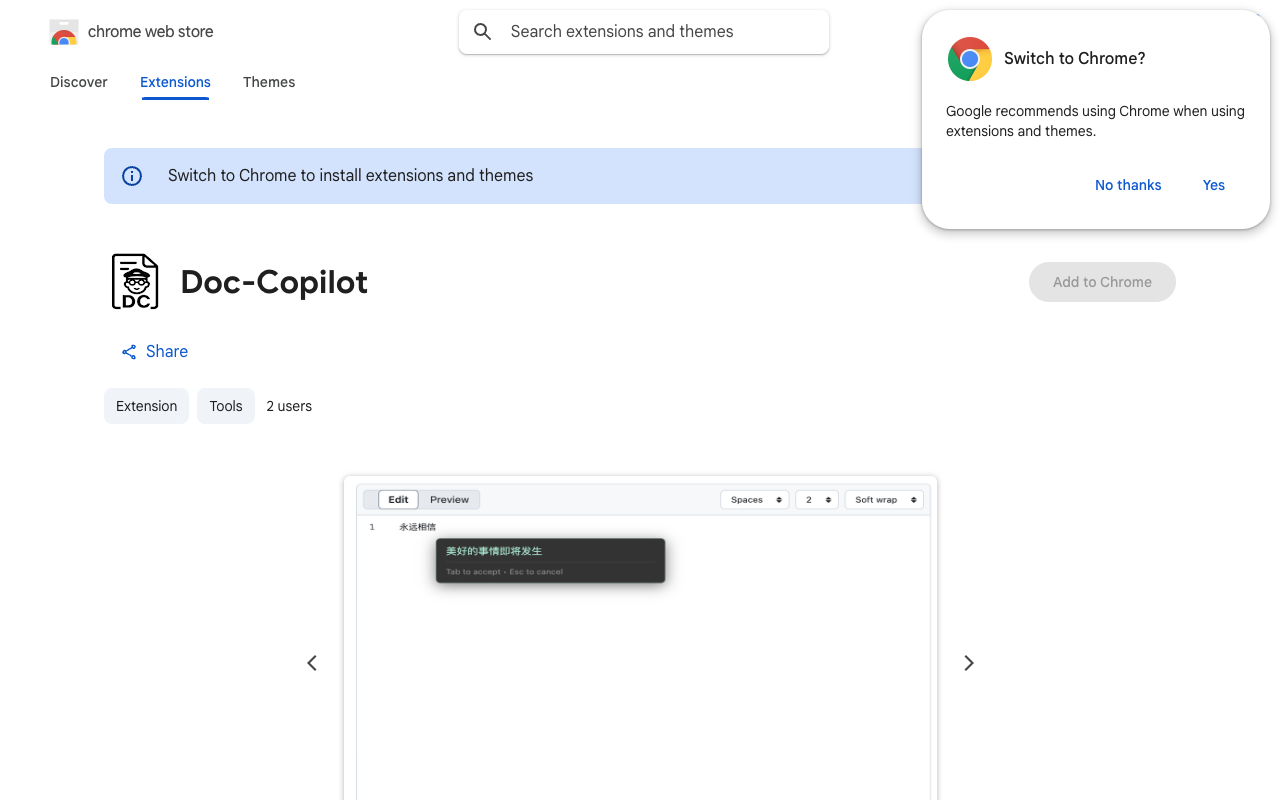1280x800 pixels.
Task: Click the Share icon next to the extension name
Action: tap(128, 351)
